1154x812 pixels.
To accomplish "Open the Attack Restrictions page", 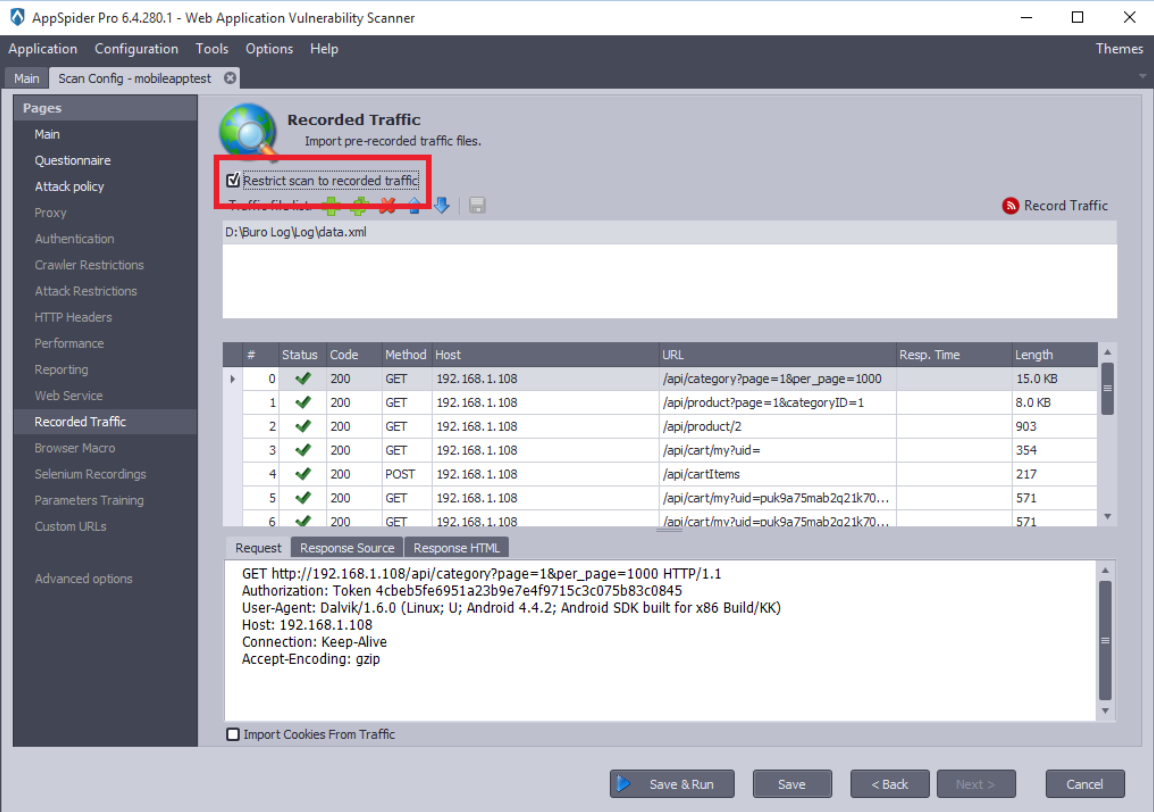I will click(x=86, y=291).
